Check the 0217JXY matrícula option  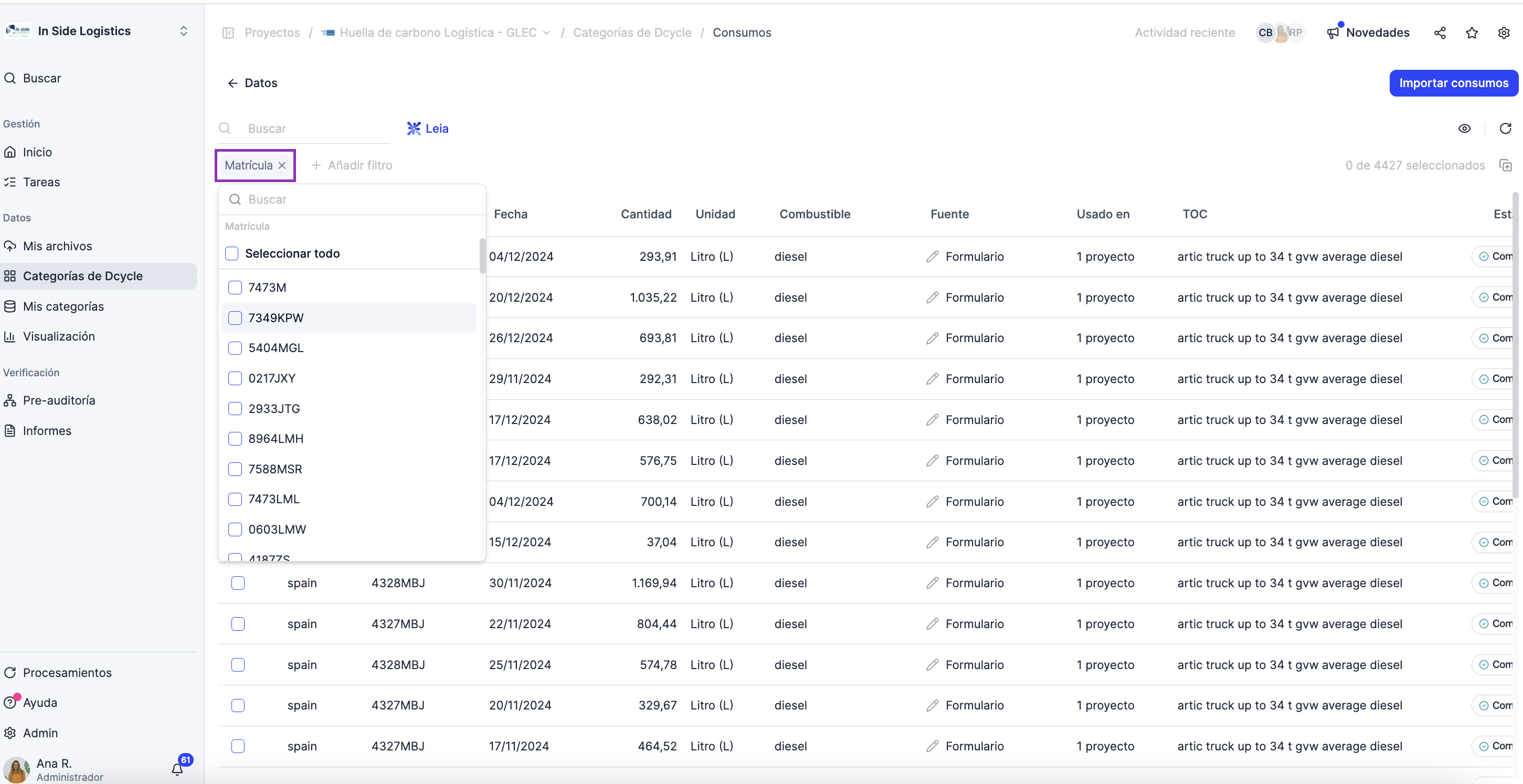pyautogui.click(x=235, y=378)
